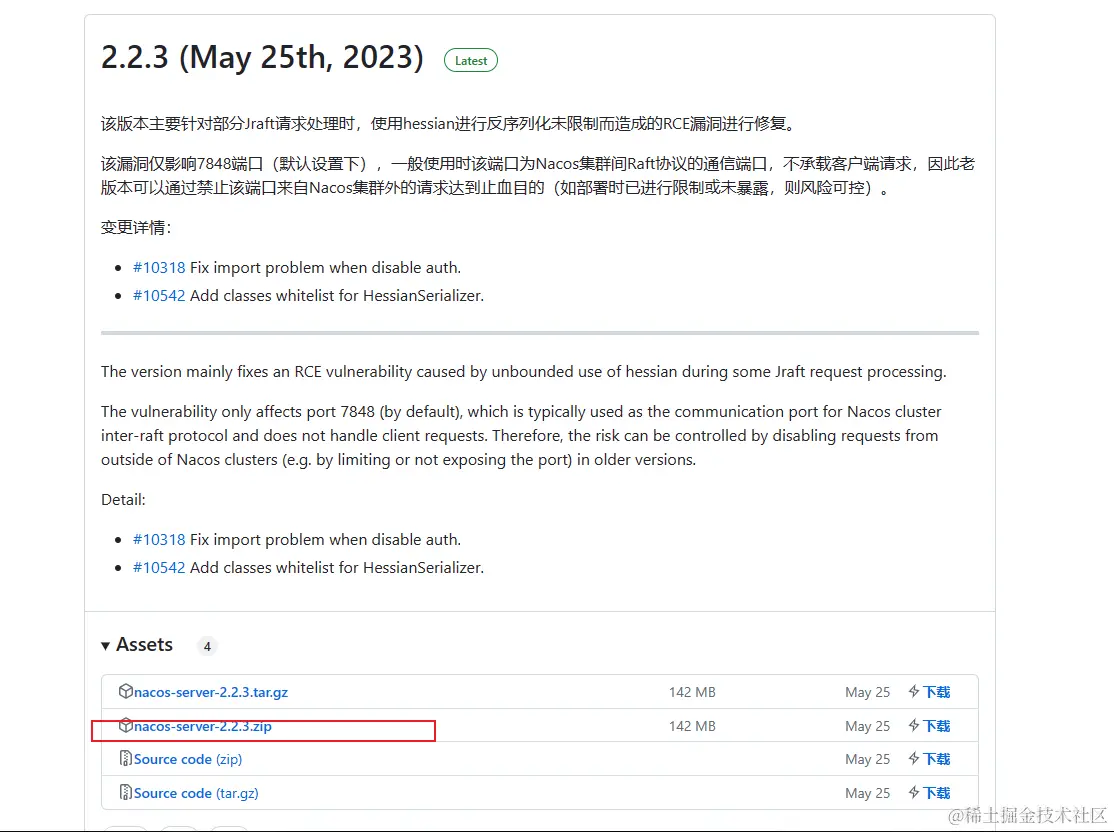The image size is (1114, 832).
Task: Click the file icon beside Source code (tar.gz)
Action: coord(126,792)
